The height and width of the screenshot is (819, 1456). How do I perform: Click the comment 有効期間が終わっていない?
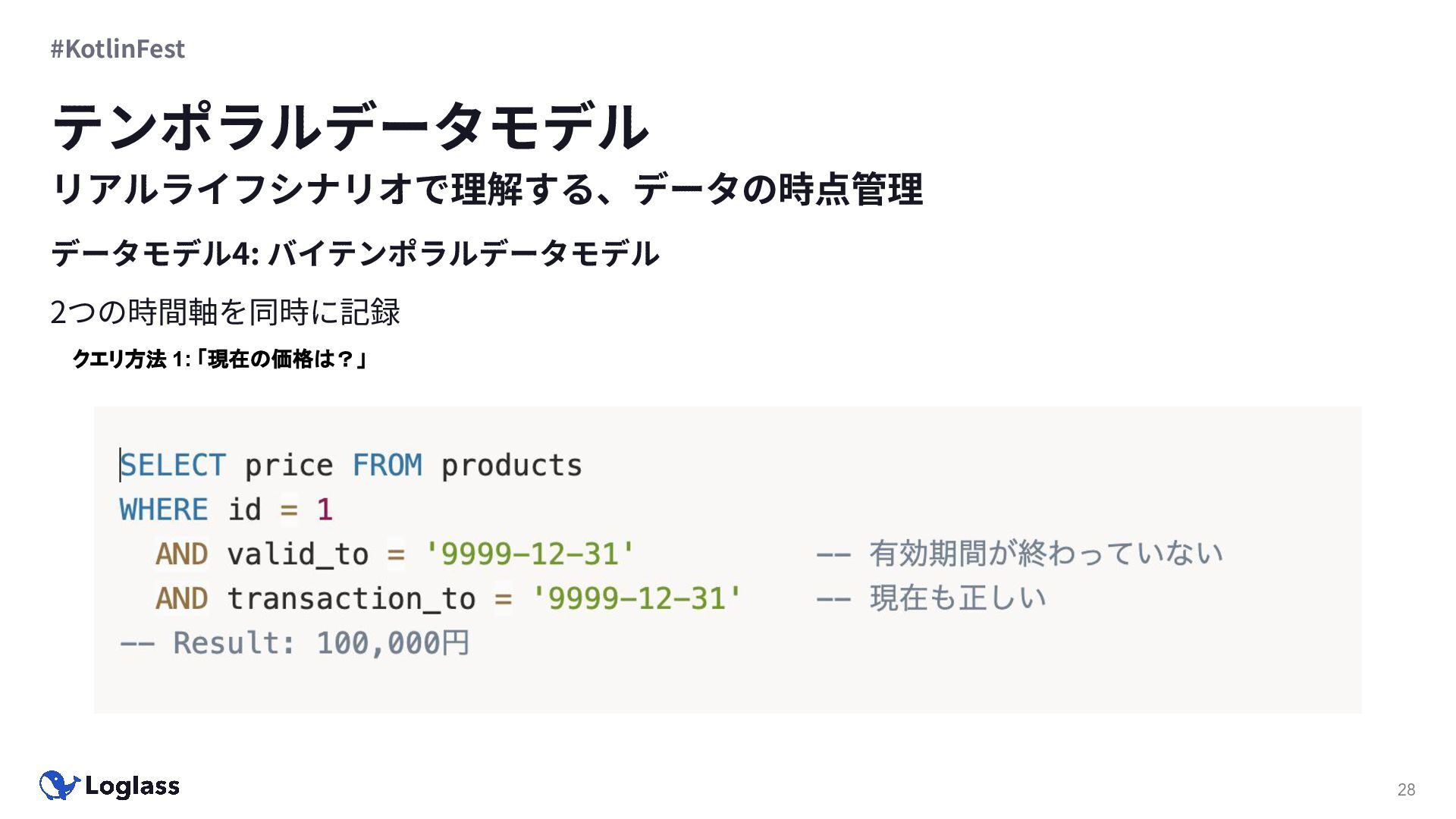tap(1046, 554)
